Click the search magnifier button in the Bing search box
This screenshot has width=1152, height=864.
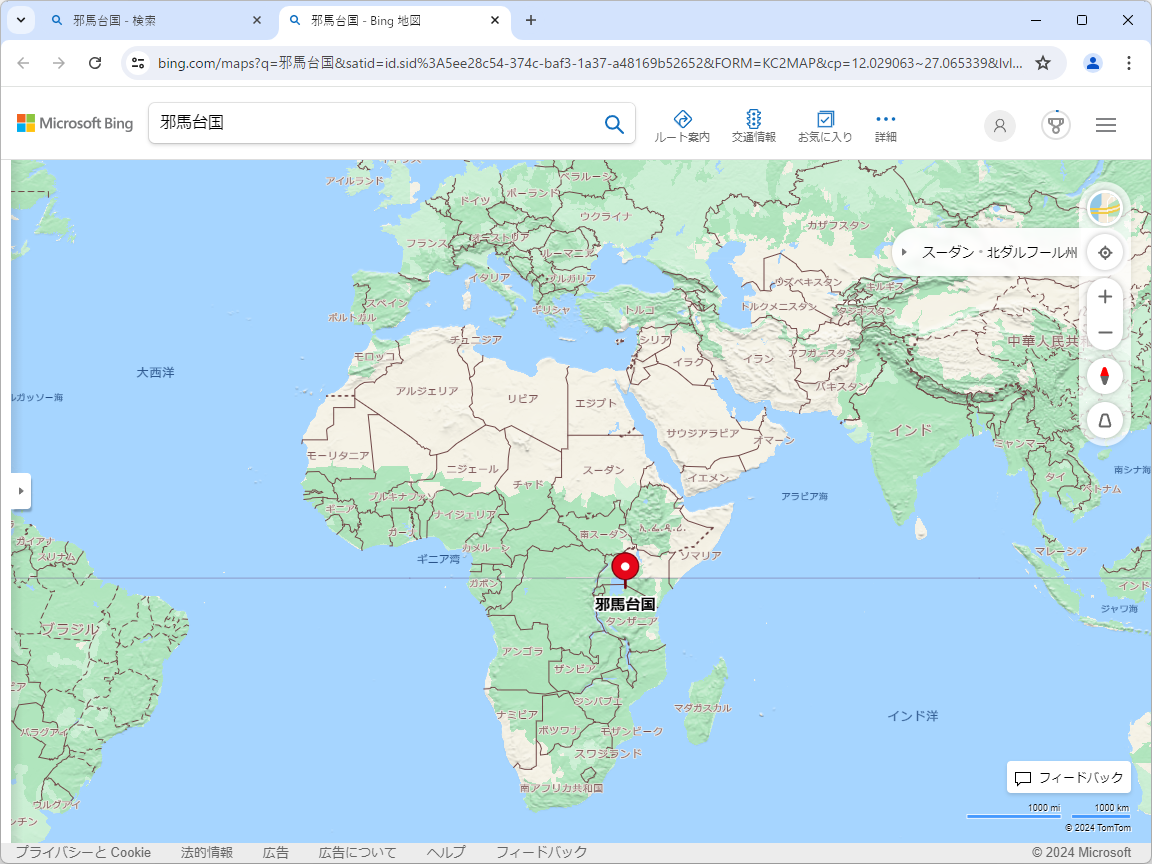point(614,124)
